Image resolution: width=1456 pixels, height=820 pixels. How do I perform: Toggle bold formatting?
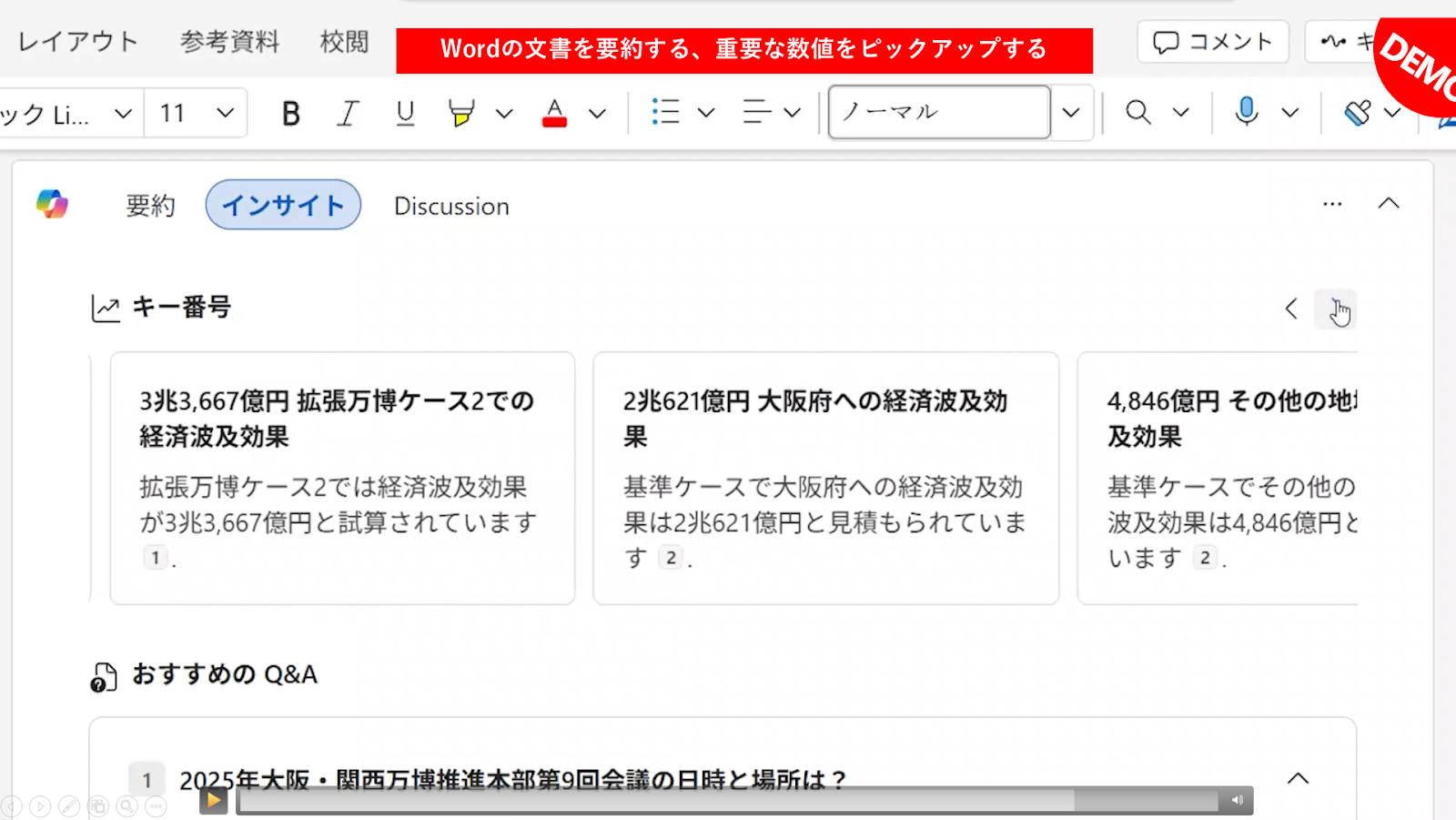[290, 113]
